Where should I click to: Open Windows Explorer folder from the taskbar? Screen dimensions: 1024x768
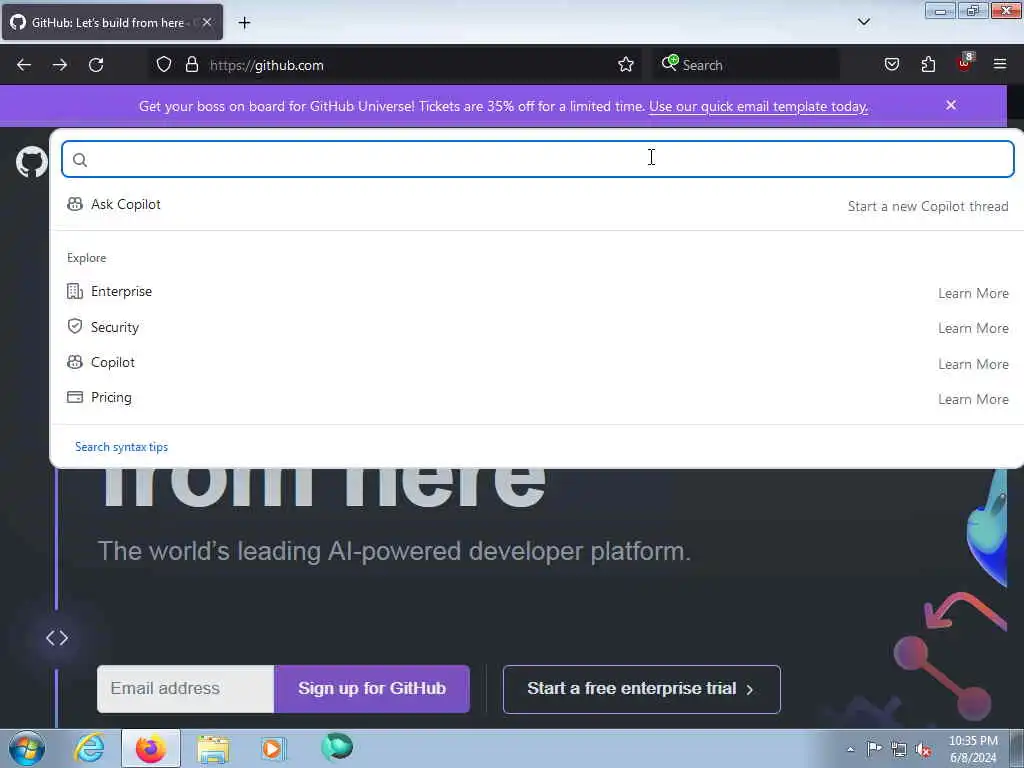pyautogui.click(x=213, y=750)
